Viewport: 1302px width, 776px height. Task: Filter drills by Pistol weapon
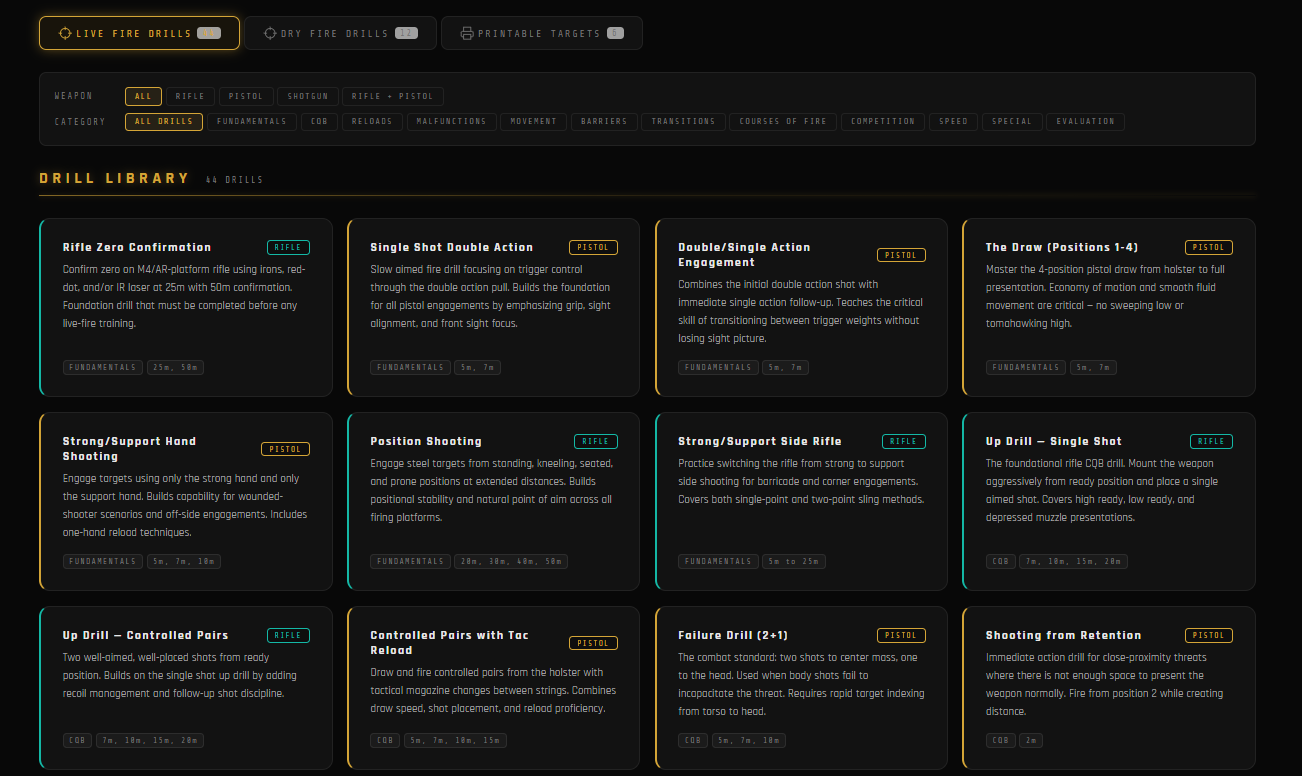pyautogui.click(x=246, y=97)
